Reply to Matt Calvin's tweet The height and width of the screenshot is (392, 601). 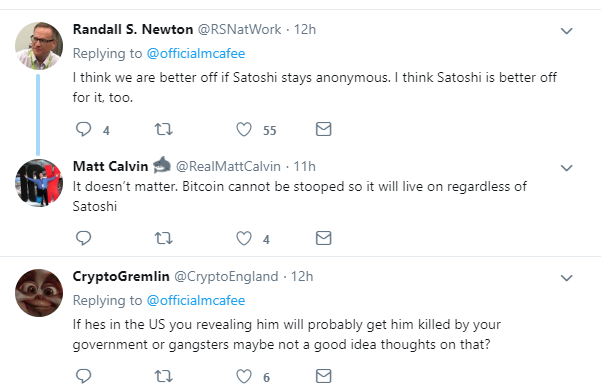click(x=83, y=238)
